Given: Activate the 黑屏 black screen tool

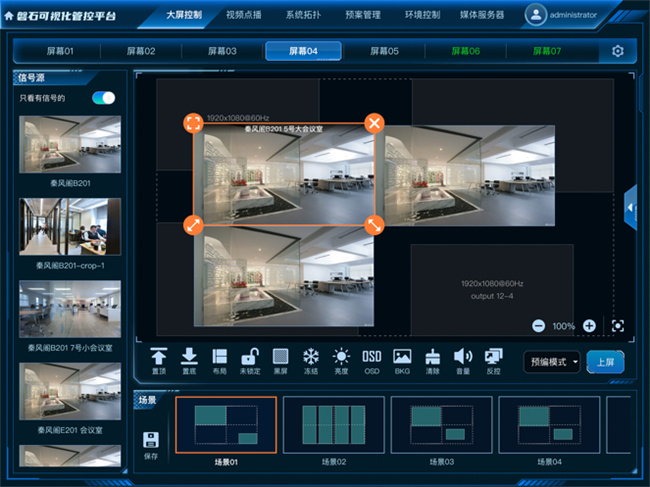Looking at the screenshot, I should [281, 361].
